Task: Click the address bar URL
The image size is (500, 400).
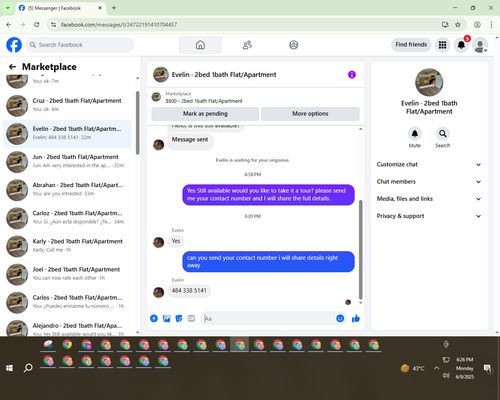Action: click(119, 24)
